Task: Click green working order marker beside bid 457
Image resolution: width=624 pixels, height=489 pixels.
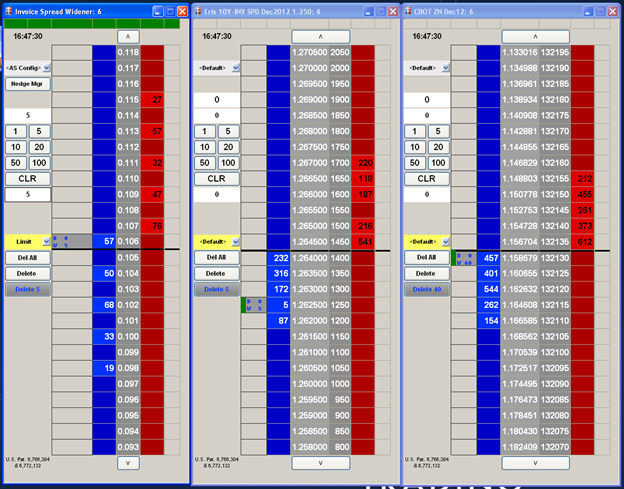Action: point(463,257)
